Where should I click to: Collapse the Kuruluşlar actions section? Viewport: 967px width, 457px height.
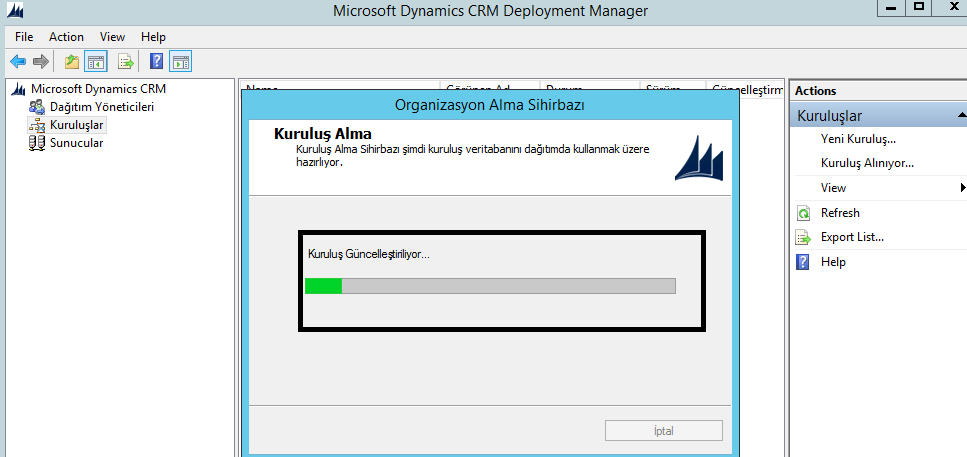pyautogui.click(x=961, y=115)
